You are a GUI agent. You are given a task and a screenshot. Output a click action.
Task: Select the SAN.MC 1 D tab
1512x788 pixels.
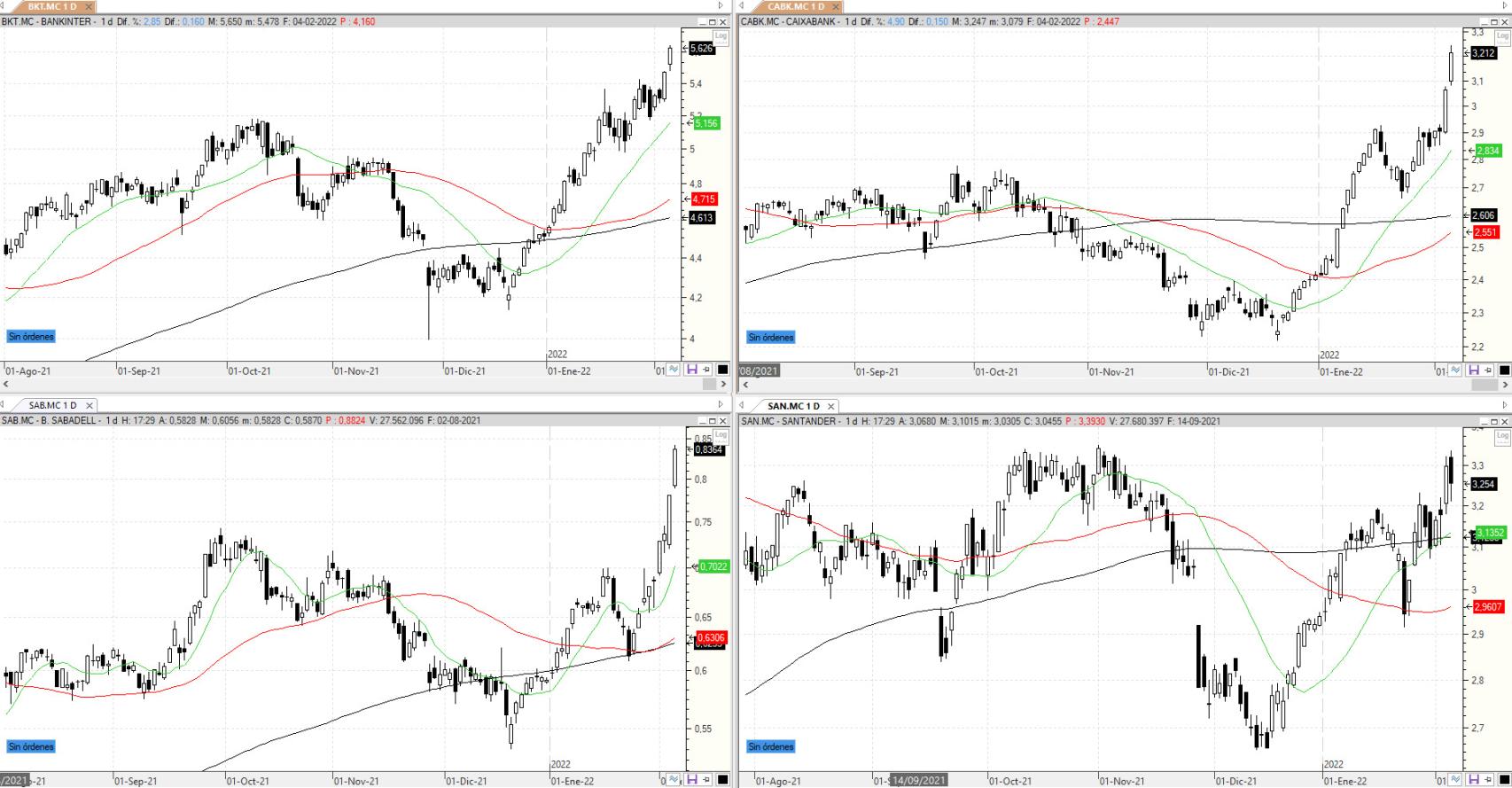tap(793, 406)
